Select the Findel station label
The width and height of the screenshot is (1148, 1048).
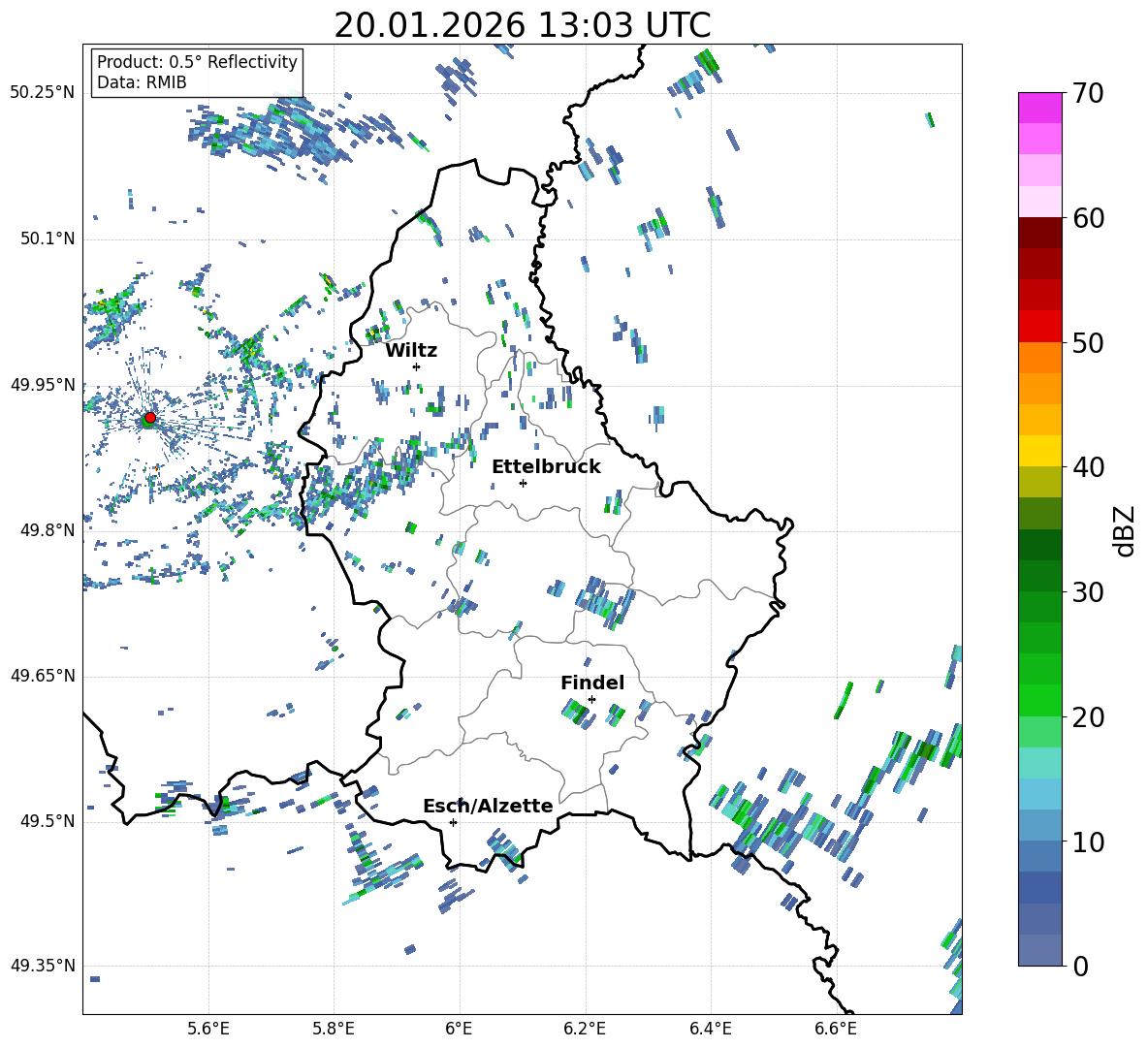pos(592,683)
